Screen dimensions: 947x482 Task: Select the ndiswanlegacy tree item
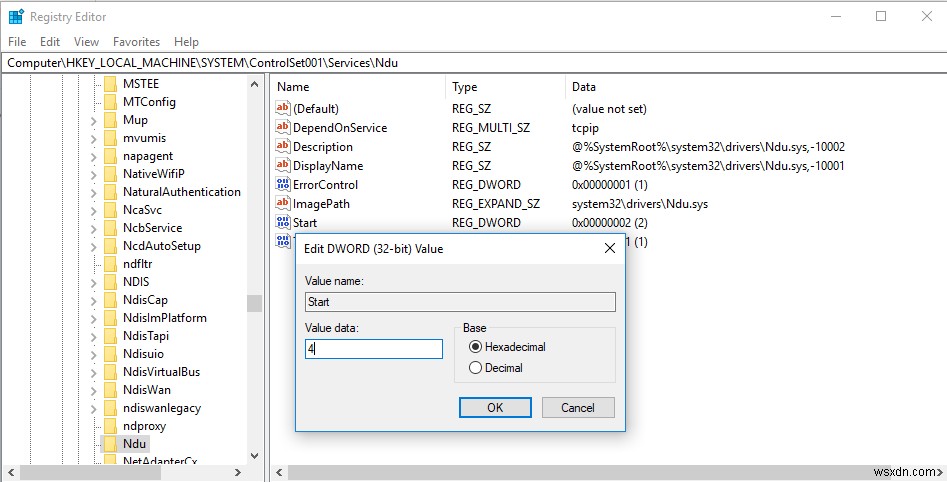pos(162,408)
